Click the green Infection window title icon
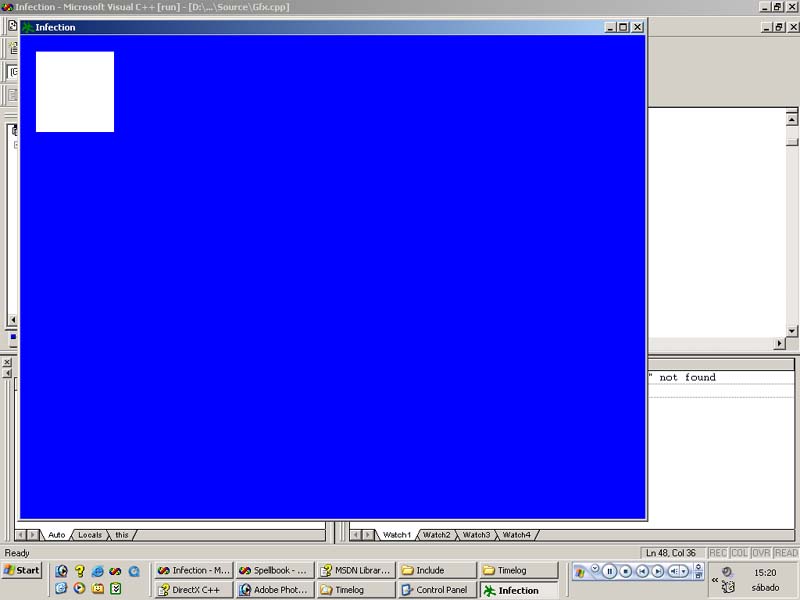This screenshot has height=600, width=800. coord(28,27)
